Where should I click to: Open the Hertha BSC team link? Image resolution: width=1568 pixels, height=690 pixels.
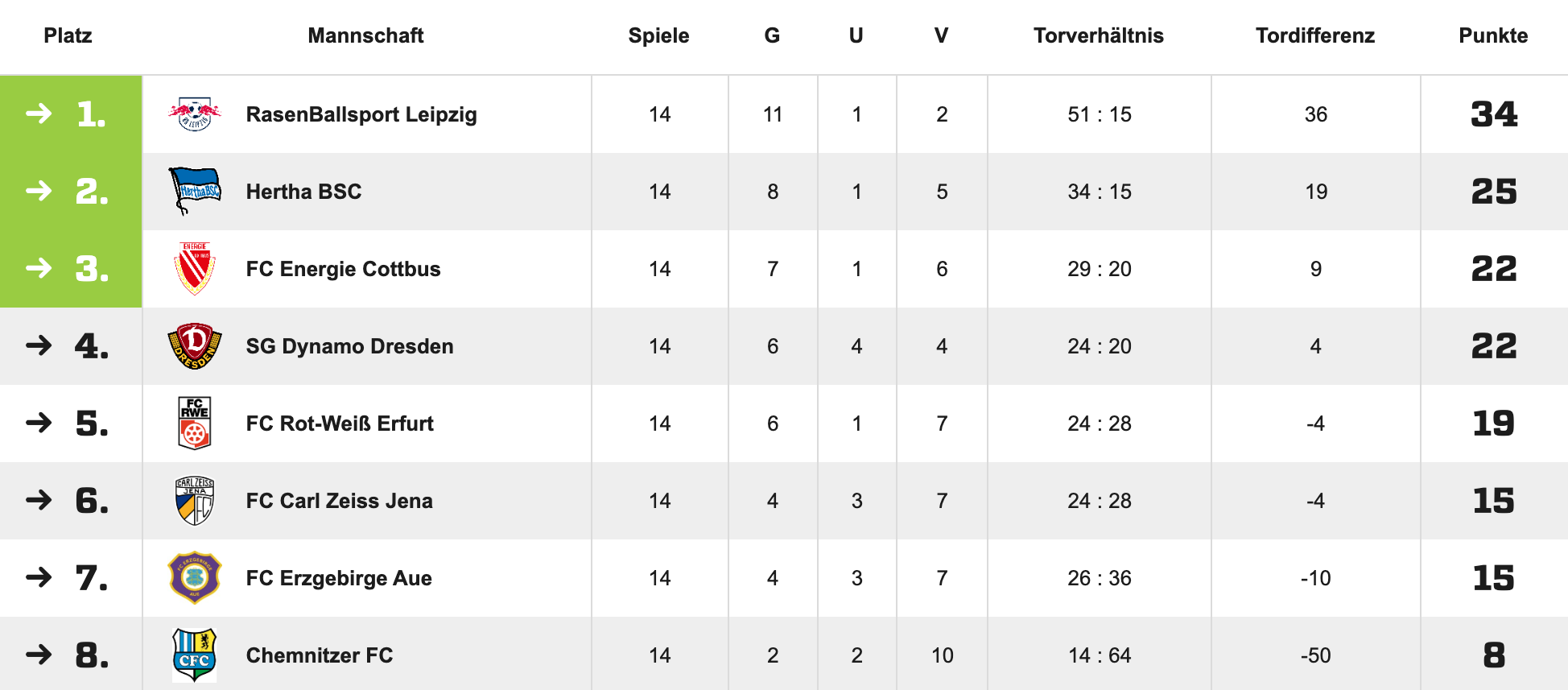(303, 192)
